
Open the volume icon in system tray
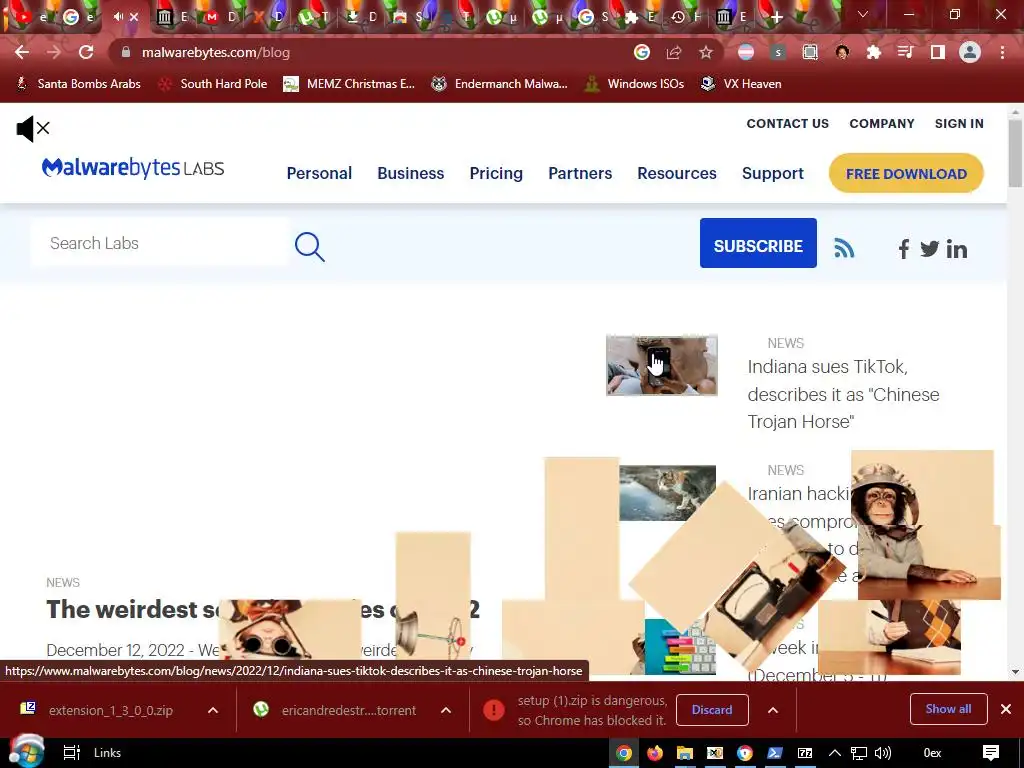point(882,753)
